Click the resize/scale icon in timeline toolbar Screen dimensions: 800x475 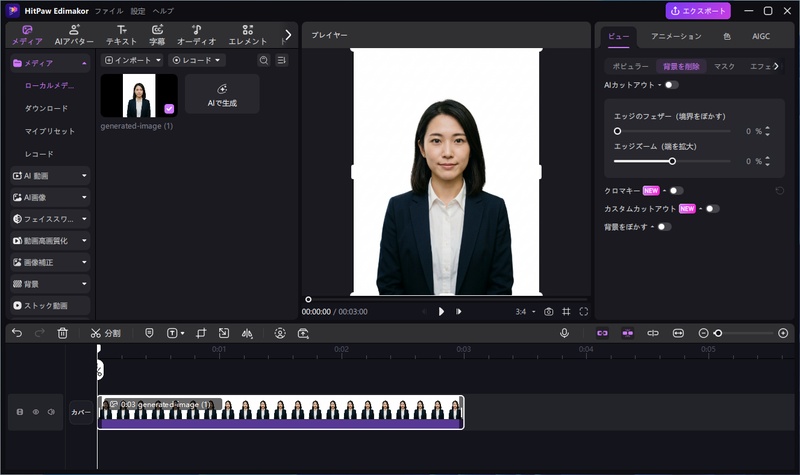tap(223, 333)
